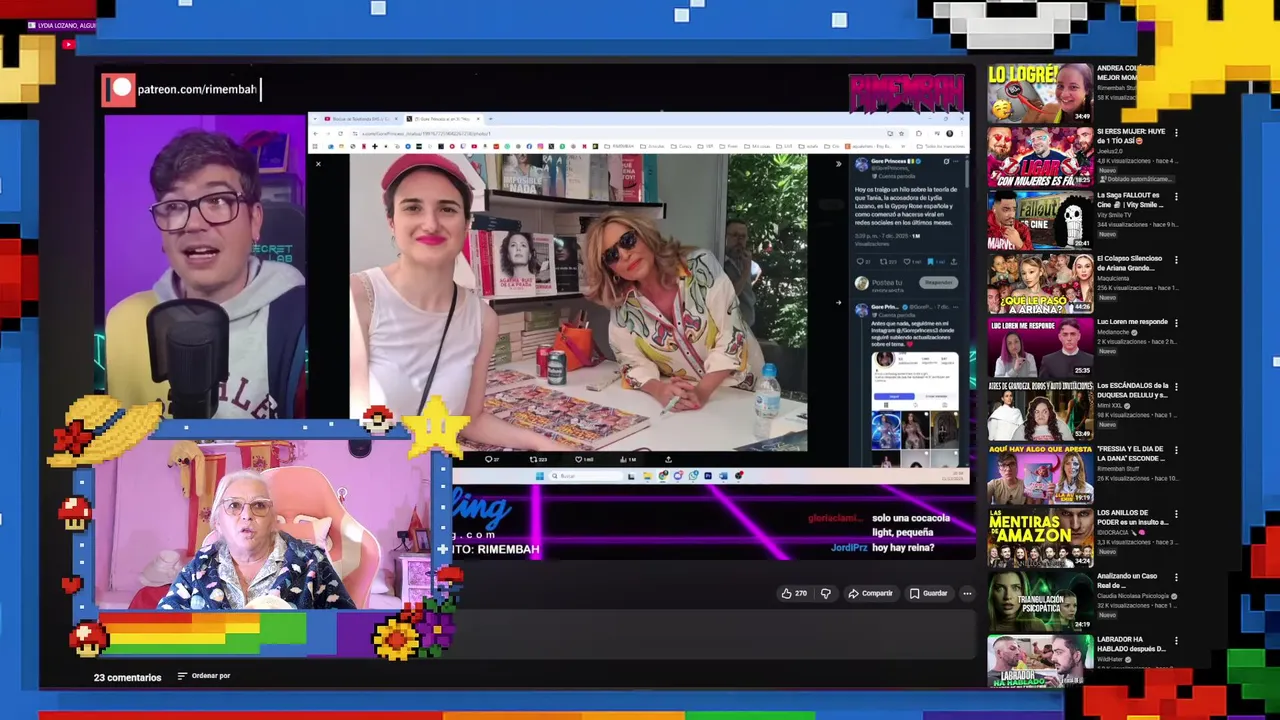Open the 'LIGAR con mujeres es fácil' thumbnail

(1040, 157)
